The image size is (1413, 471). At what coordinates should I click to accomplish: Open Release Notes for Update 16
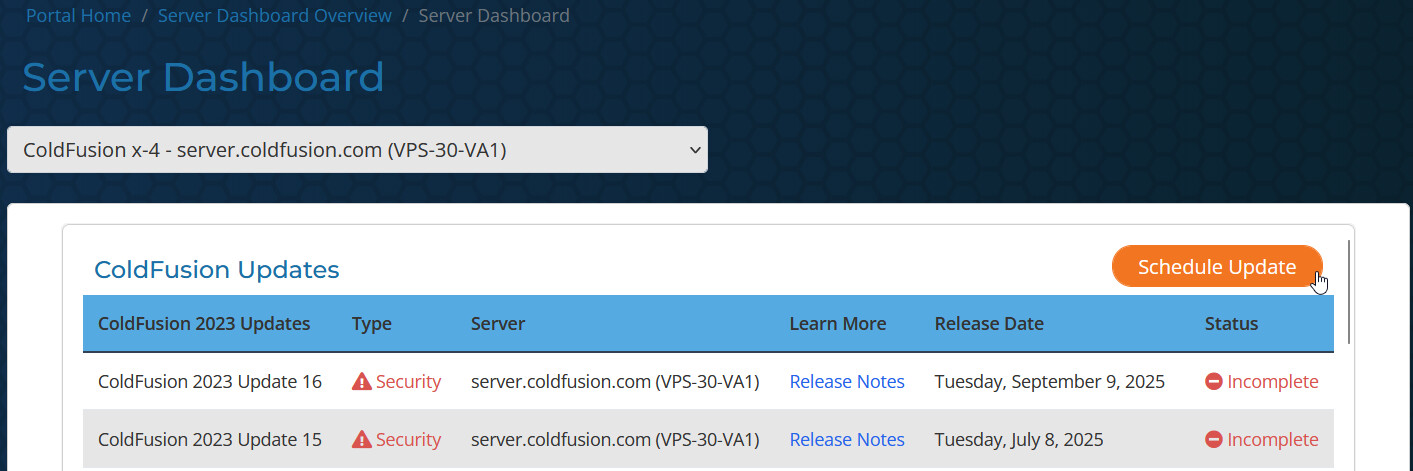847,382
